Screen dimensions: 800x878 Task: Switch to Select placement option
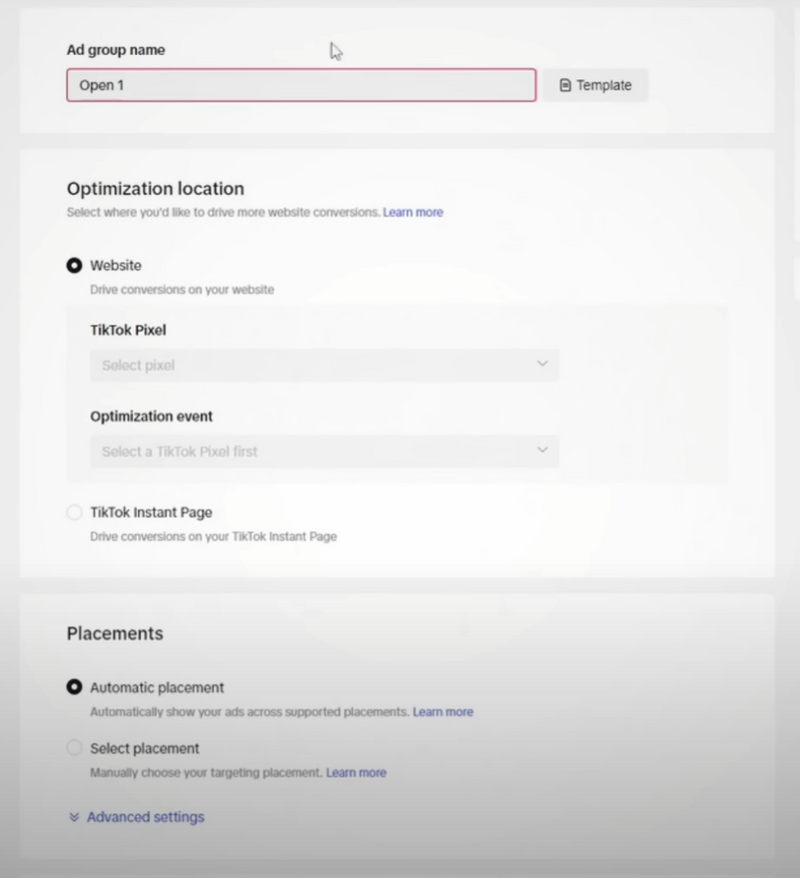[75, 748]
